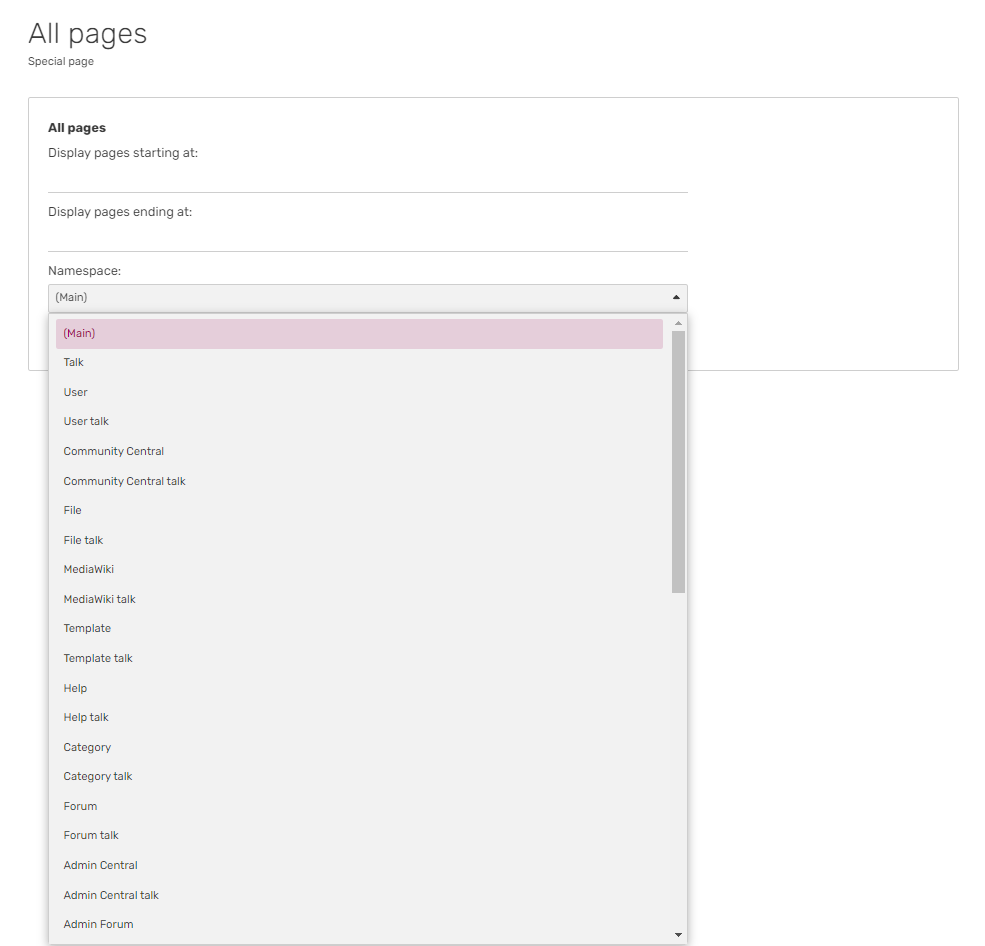Viewport: 985px width, 946px height.
Task: Click the dropdown scrollbar up arrow
Action: (678, 324)
